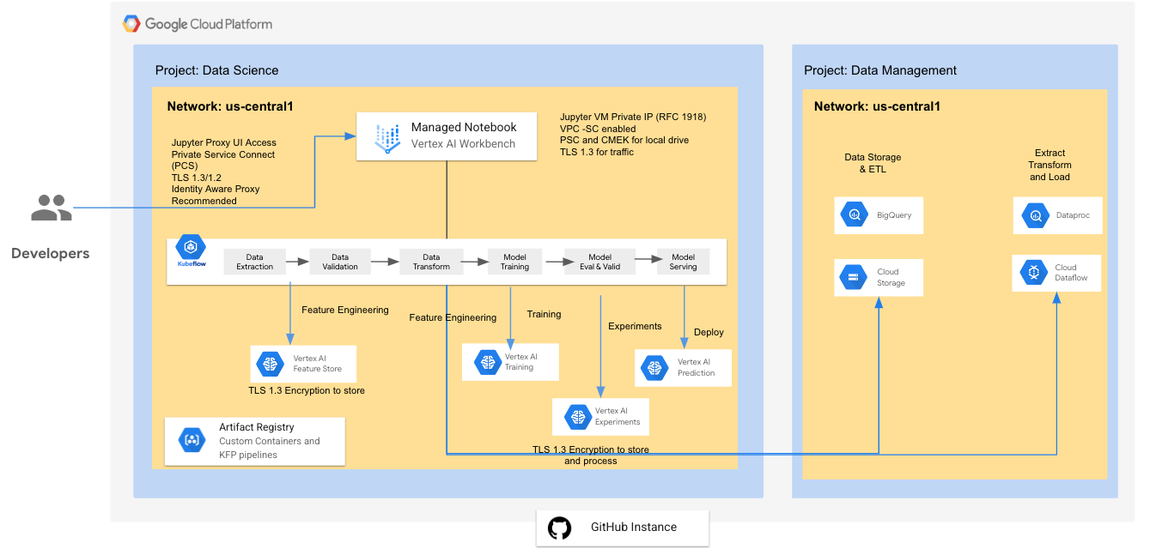Click the 'Artifact Registry' title text

click(257, 427)
